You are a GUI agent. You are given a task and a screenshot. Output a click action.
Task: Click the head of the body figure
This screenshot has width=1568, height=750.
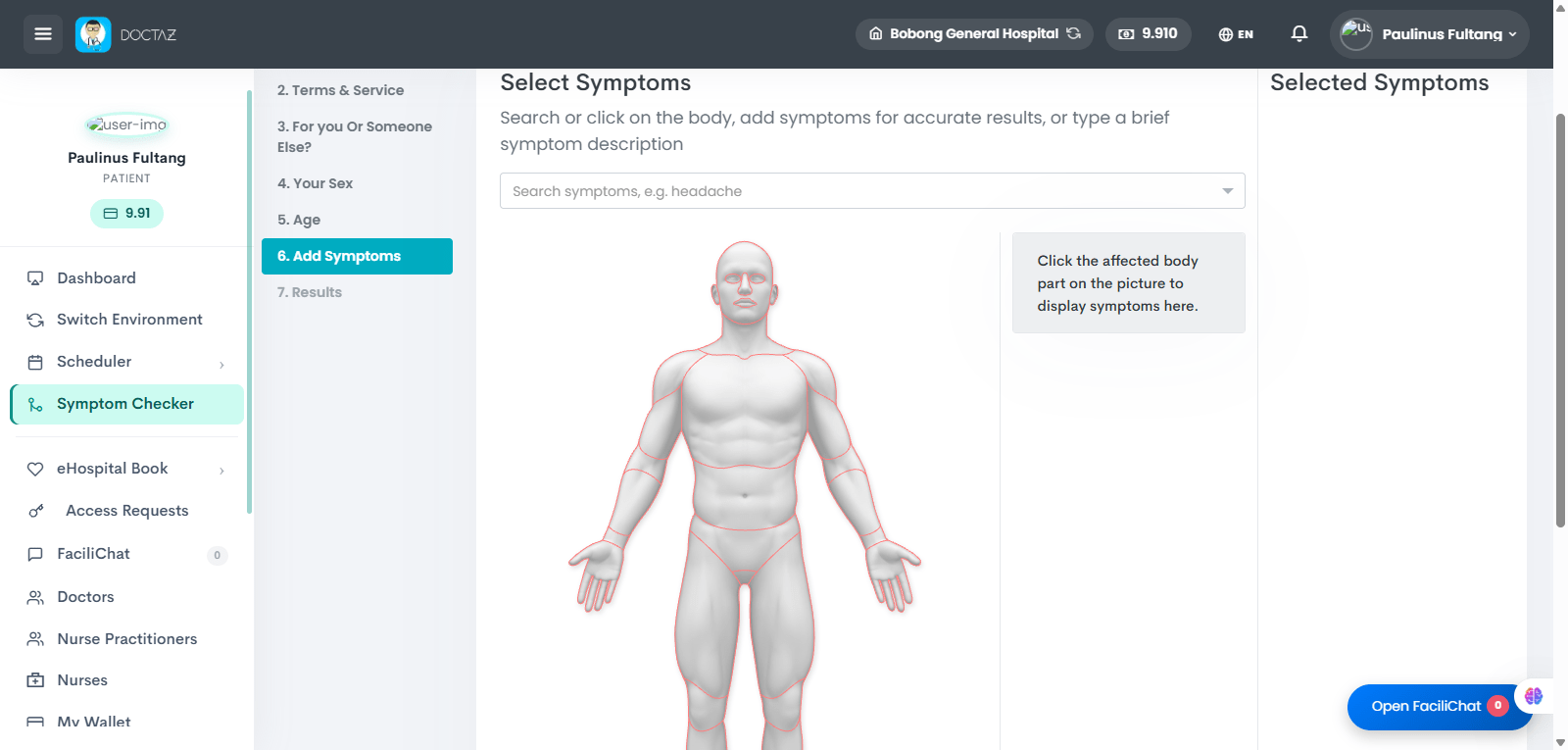tap(745, 284)
